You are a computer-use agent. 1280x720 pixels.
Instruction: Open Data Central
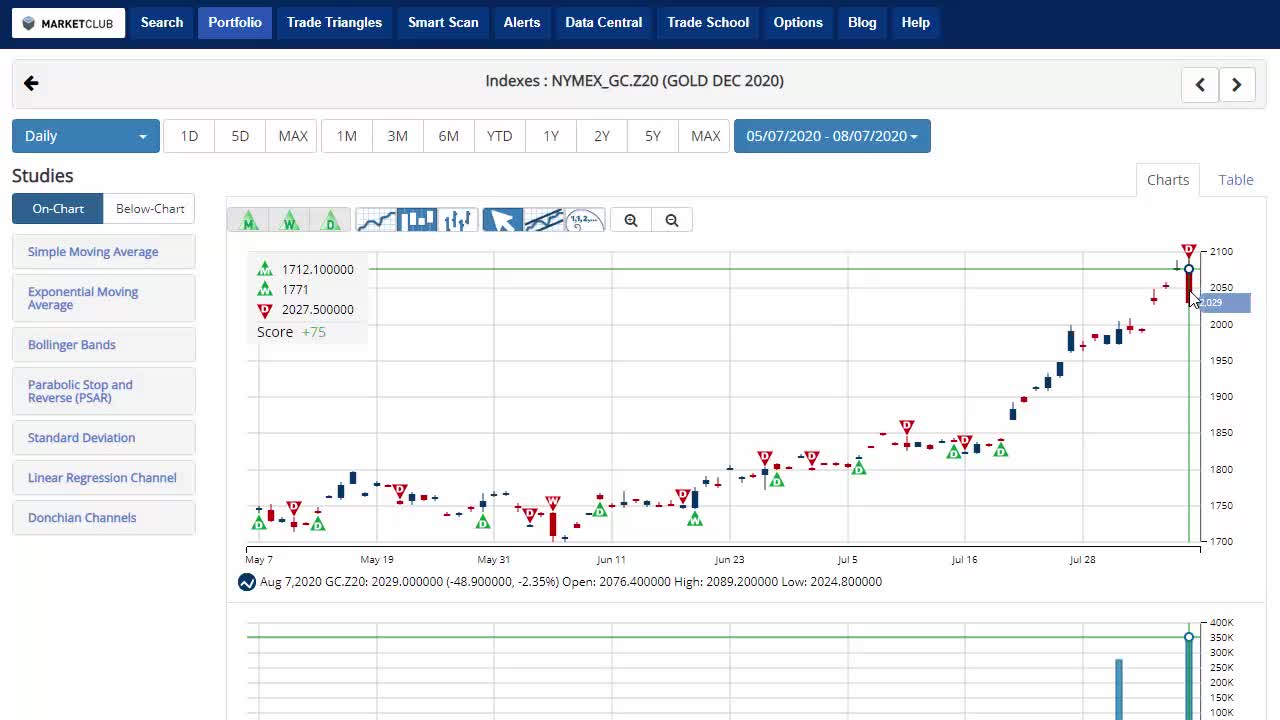[604, 22]
